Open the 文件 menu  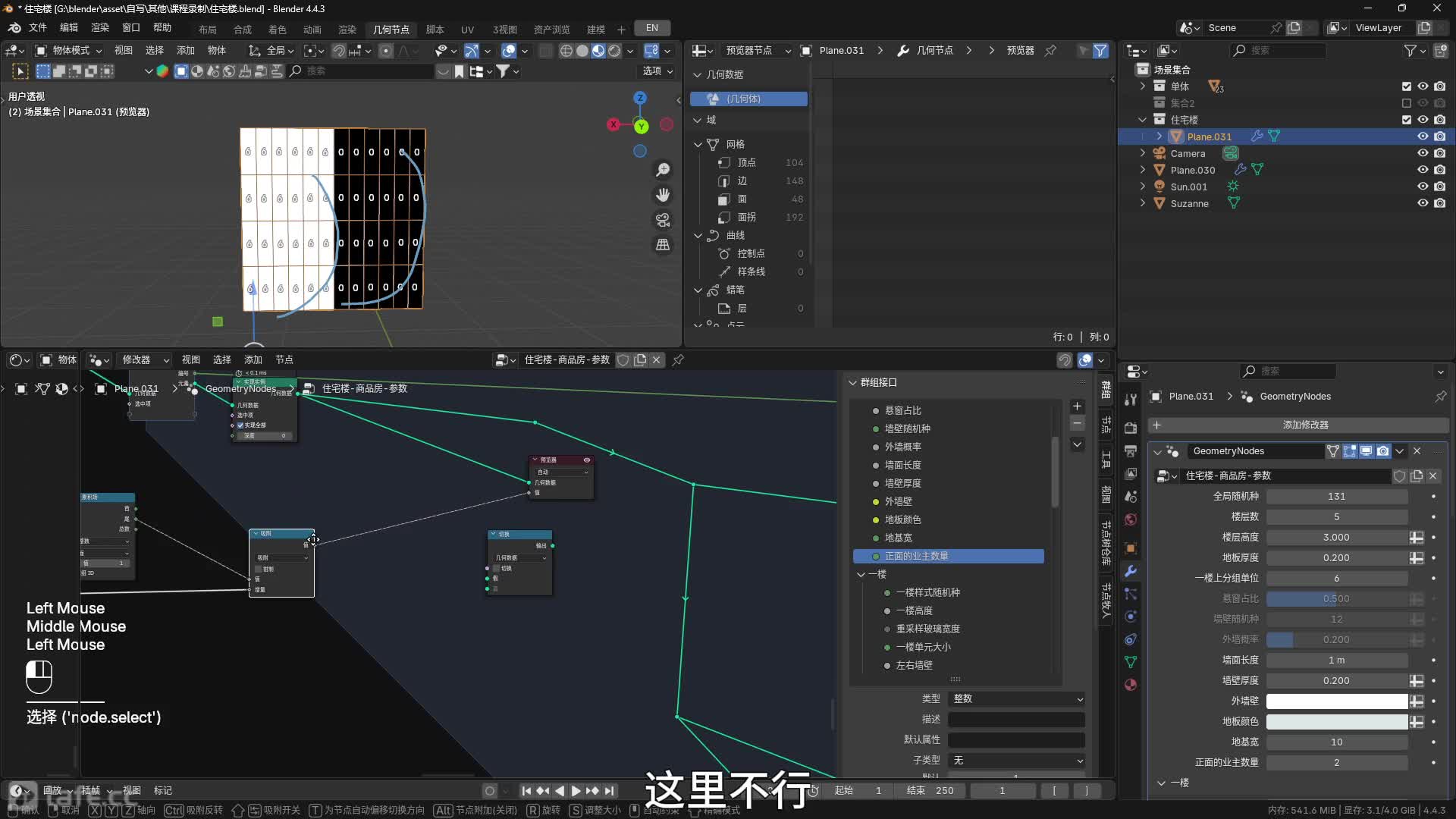coord(38,28)
